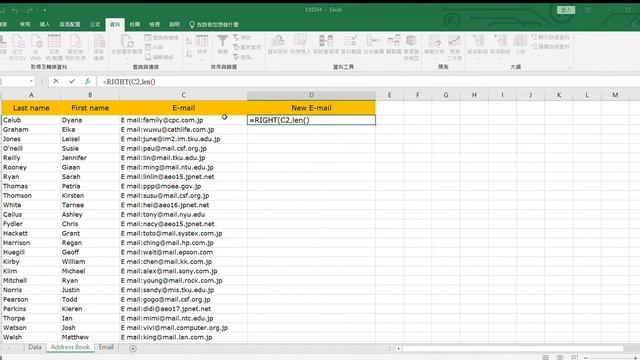Click the horizontal scrollbar left arrow

pos(398,349)
